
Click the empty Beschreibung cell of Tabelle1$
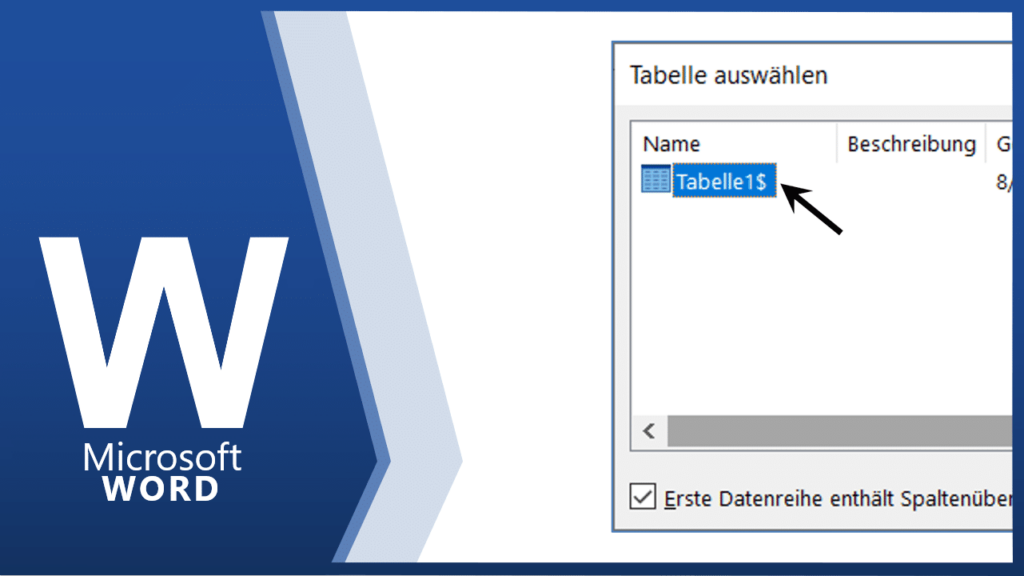point(911,182)
